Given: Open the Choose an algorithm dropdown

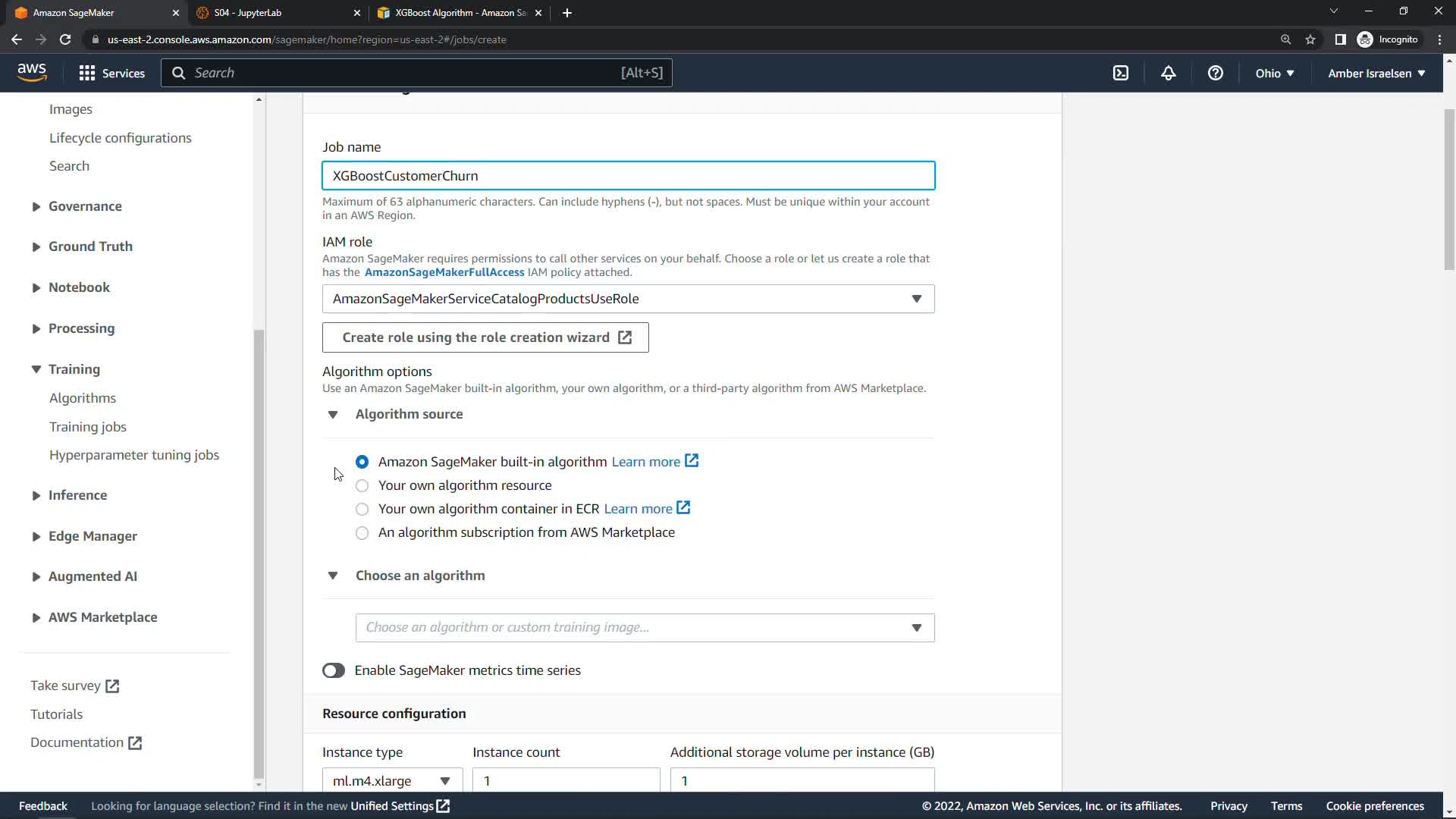Looking at the screenshot, I should pos(645,628).
